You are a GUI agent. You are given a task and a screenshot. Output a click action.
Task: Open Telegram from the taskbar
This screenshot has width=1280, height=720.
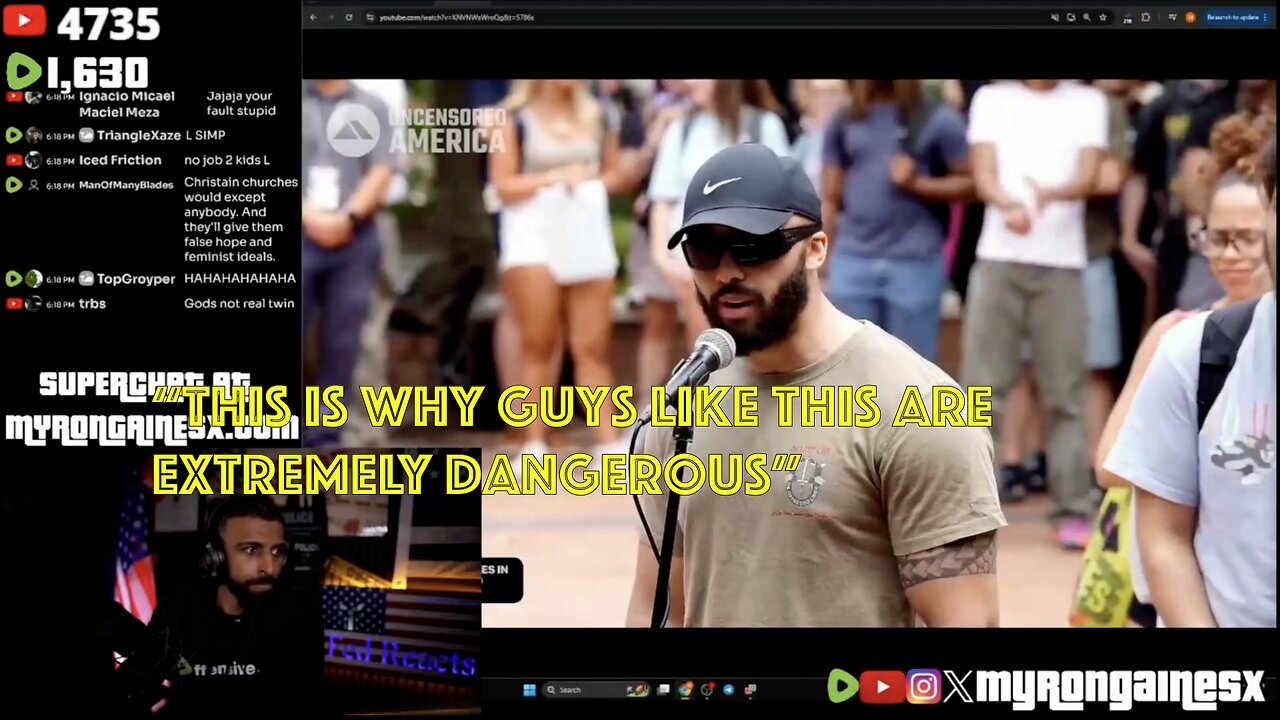729,690
